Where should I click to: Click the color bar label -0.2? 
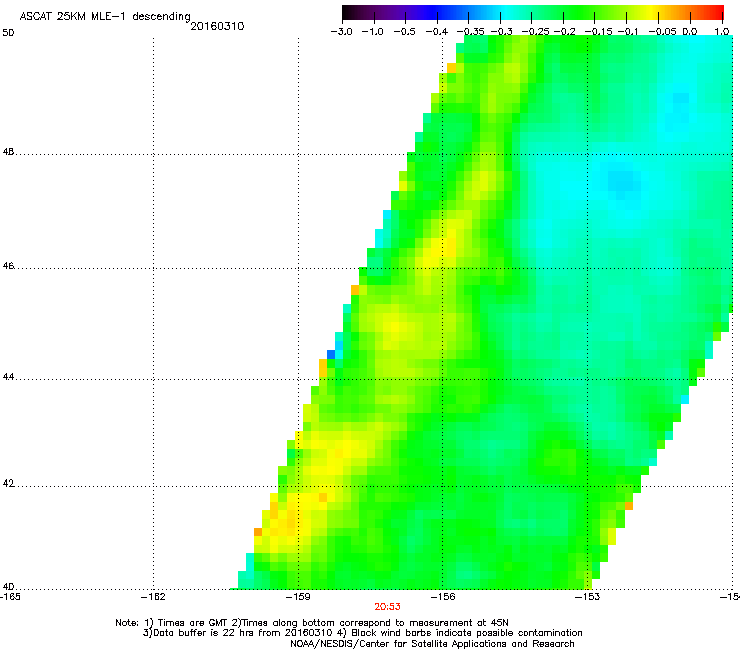[x=564, y=32]
